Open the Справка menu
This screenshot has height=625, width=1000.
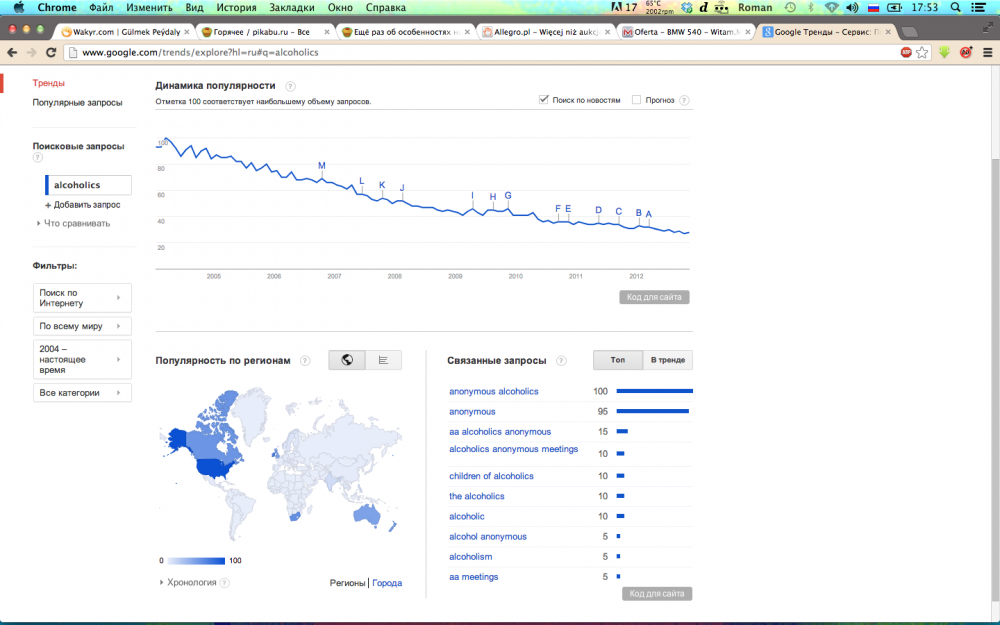(x=386, y=8)
